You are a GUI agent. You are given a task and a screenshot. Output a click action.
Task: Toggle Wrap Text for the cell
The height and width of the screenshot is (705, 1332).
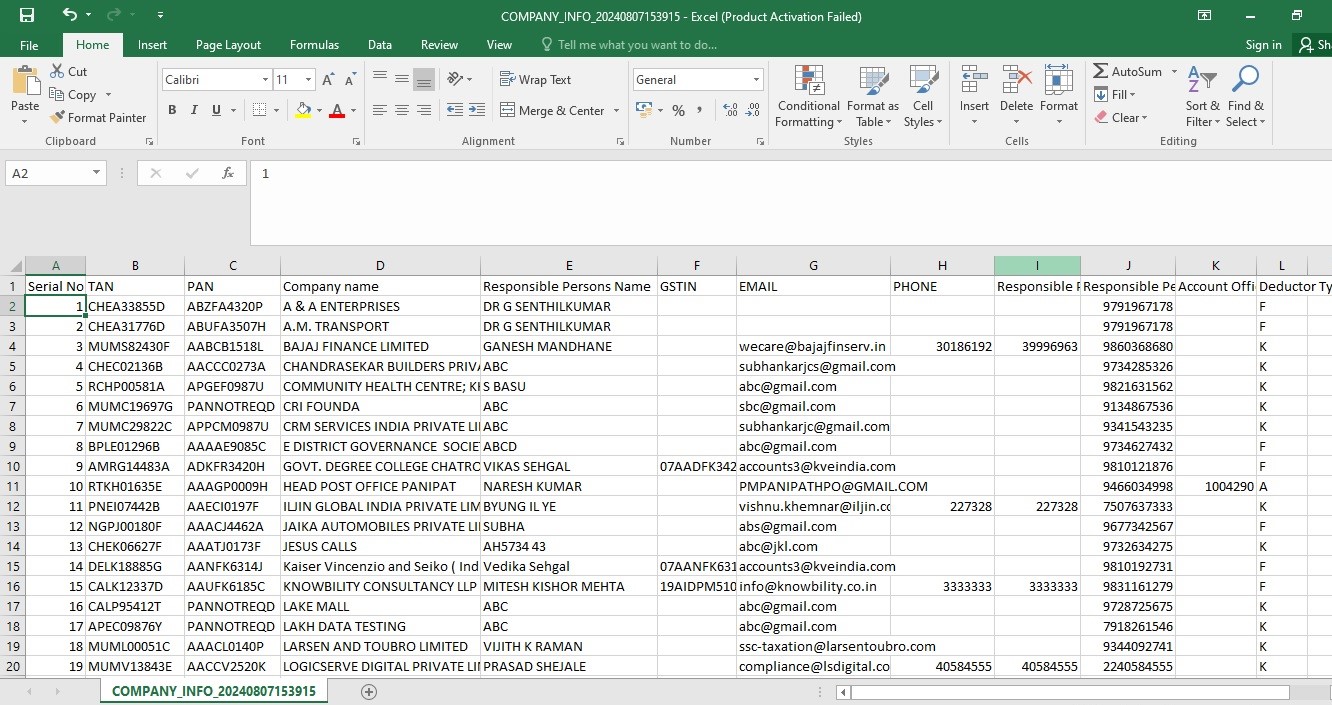(535, 79)
